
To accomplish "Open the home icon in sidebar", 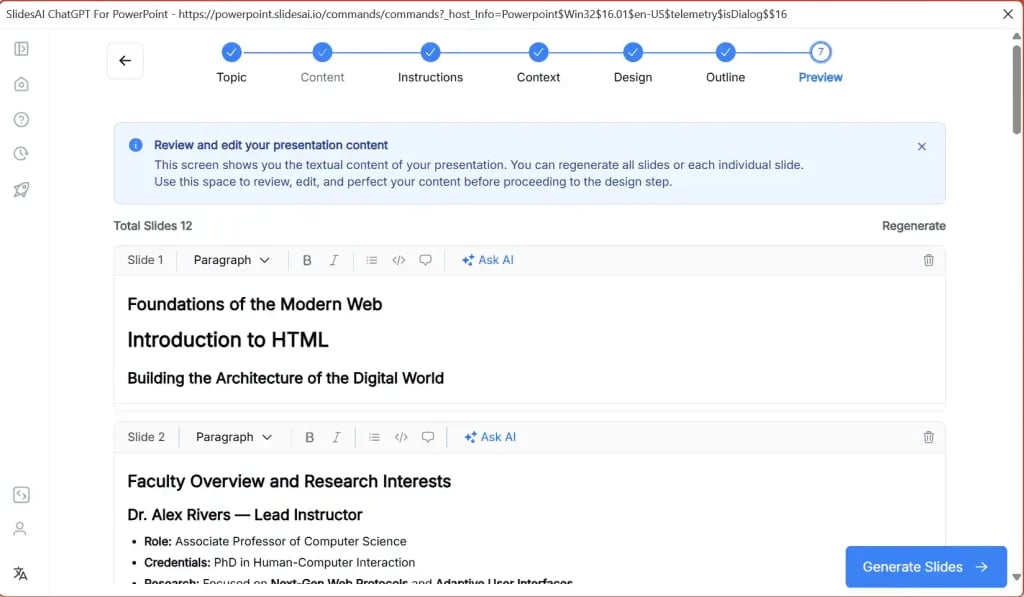I will 21,84.
